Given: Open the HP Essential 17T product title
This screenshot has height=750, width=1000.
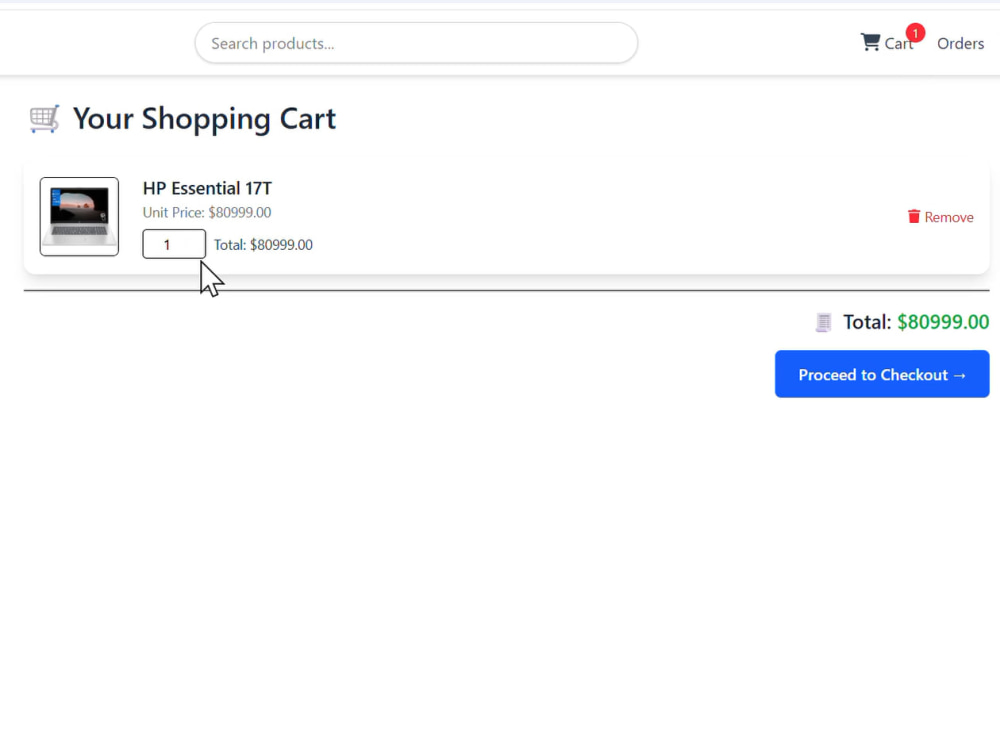Looking at the screenshot, I should coord(207,188).
